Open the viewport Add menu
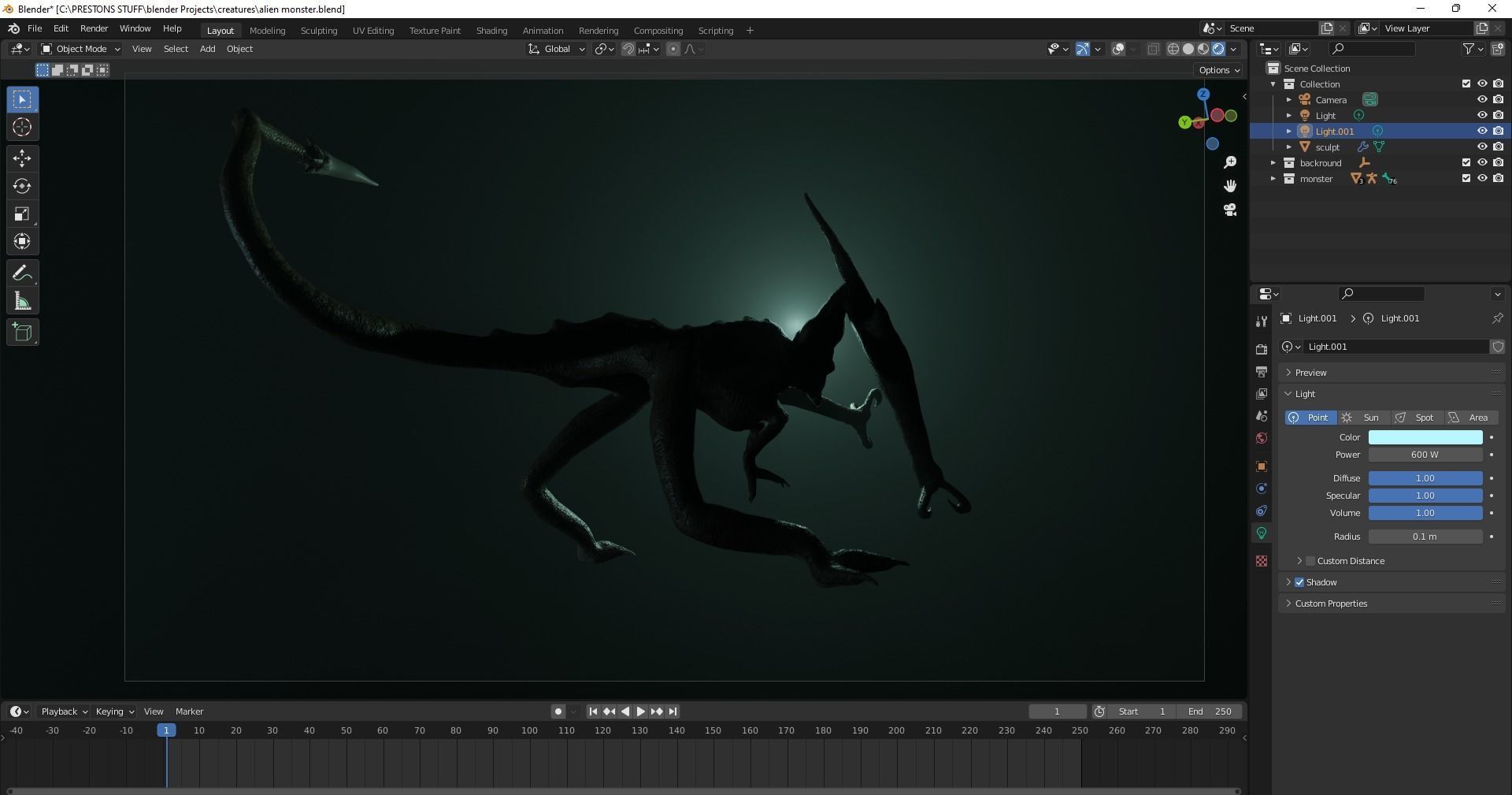 coord(207,49)
